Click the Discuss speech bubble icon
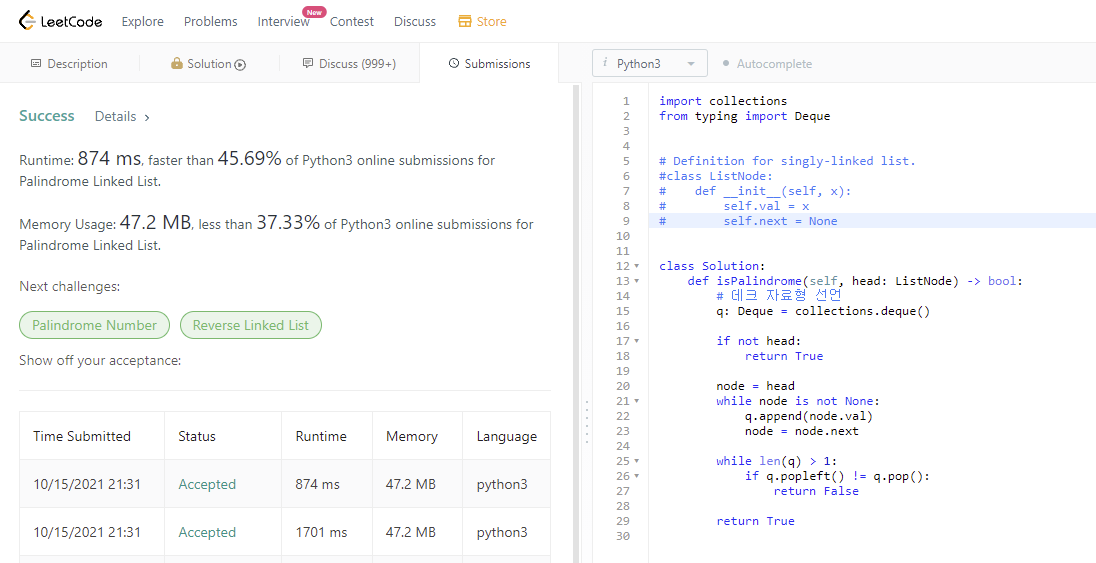The height and width of the screenshot is (563, 1096). click(308, 64)
